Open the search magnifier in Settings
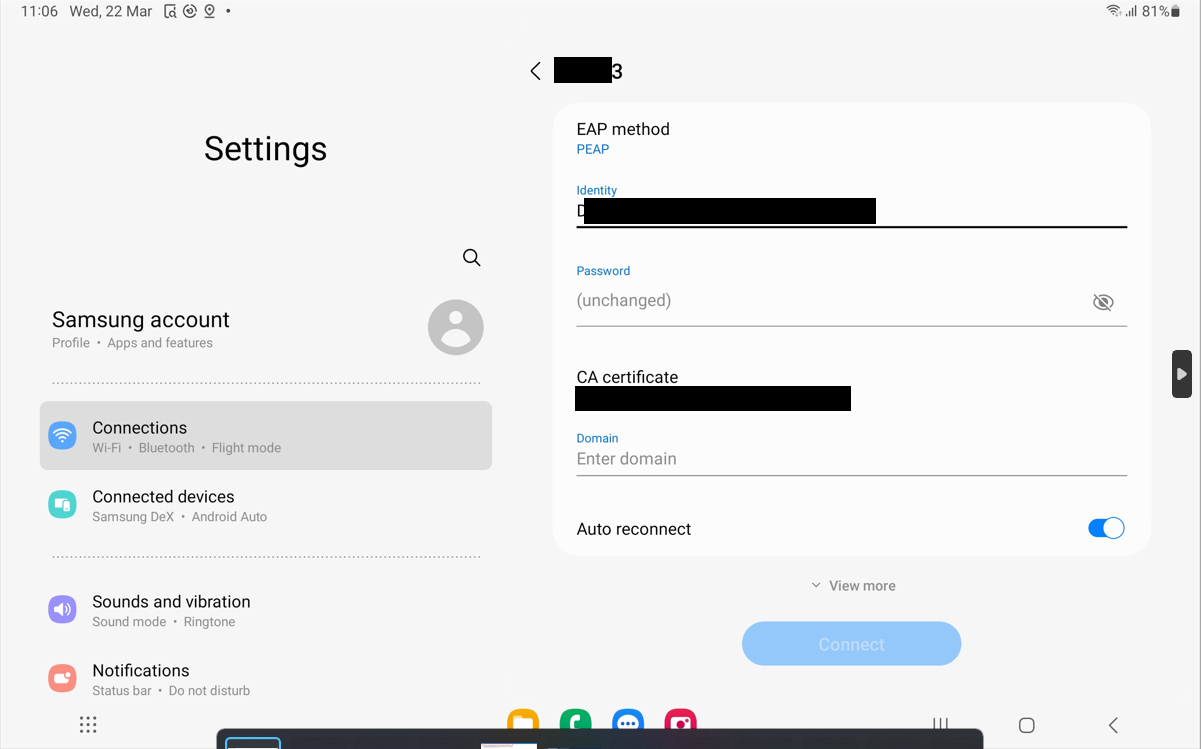1201x749 pixels. (471, 257)
